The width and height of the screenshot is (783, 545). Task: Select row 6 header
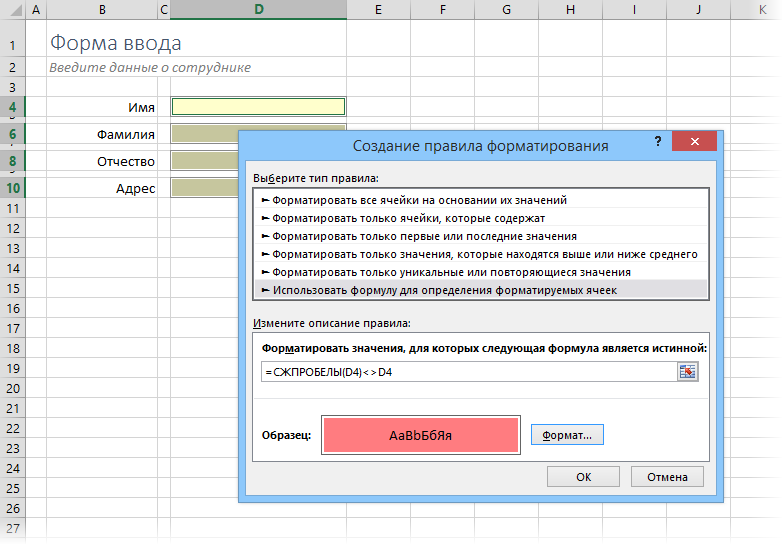(12, 134)
